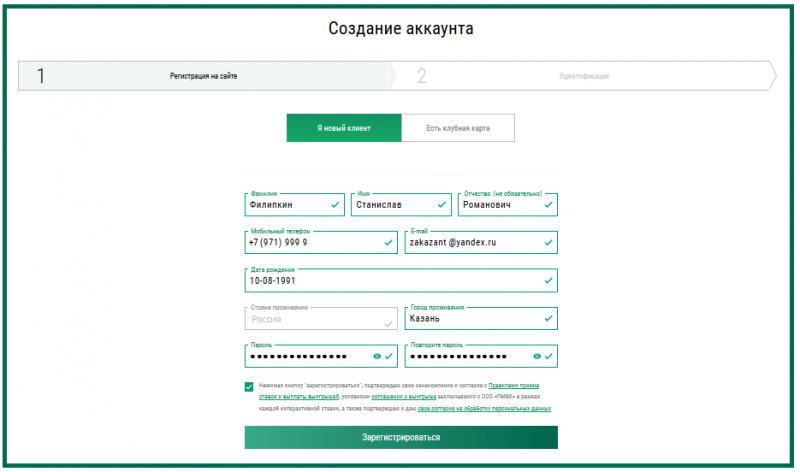Show repeated password with its eye icon
Viewport: 800px width, 472px height.
pos(537,357)
